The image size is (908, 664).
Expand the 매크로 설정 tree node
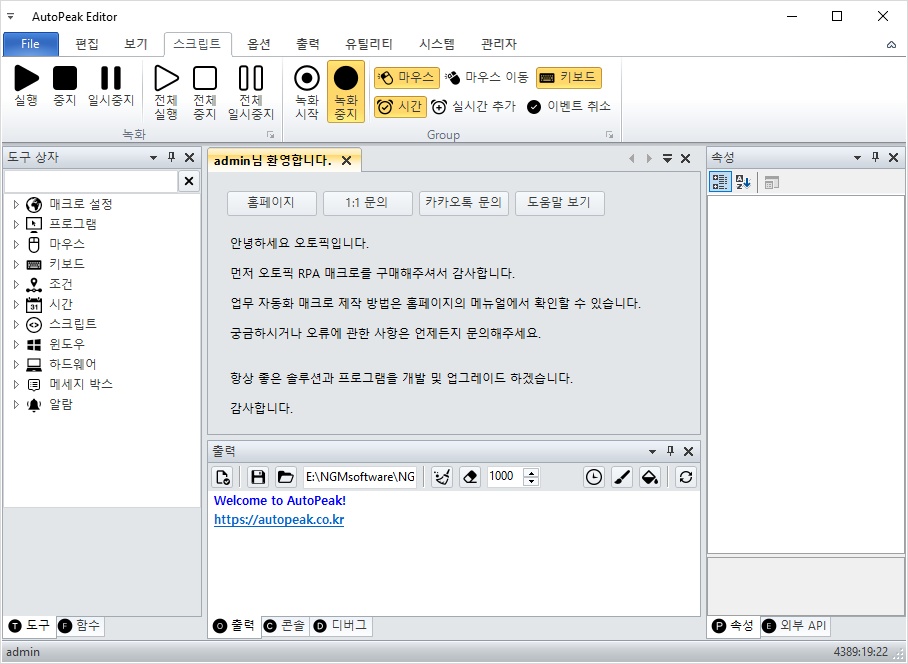click(x=16, y=204)
